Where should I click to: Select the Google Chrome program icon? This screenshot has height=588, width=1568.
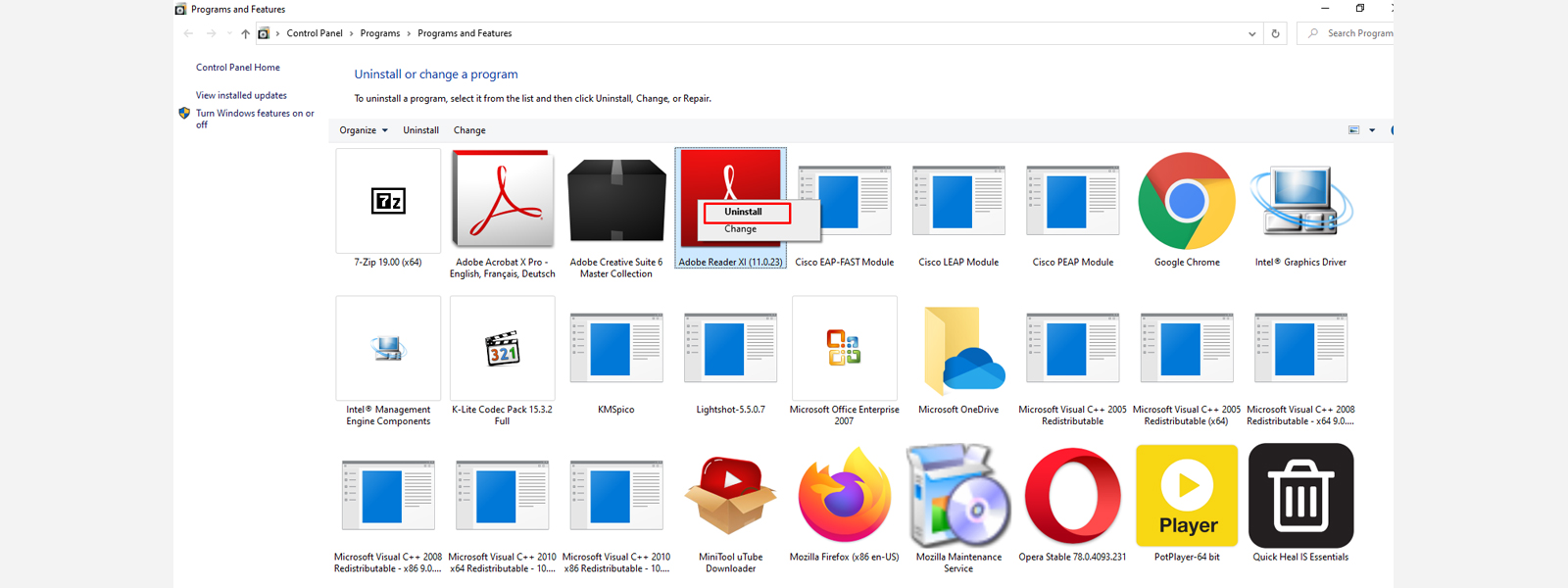pyautogui.click(x=1187, y=201)
